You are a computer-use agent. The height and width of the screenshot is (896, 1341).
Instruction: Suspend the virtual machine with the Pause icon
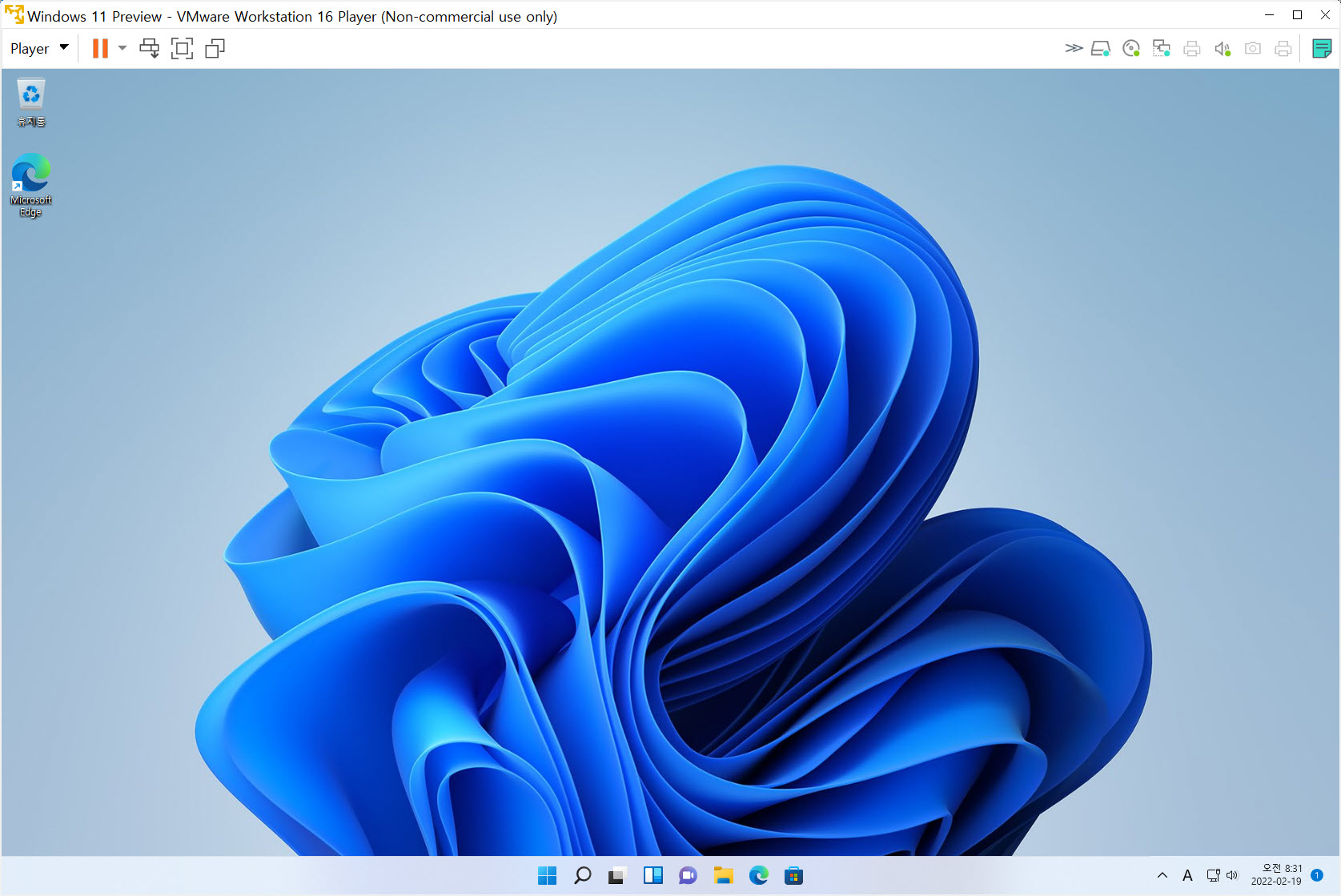[x=99, y=48]
